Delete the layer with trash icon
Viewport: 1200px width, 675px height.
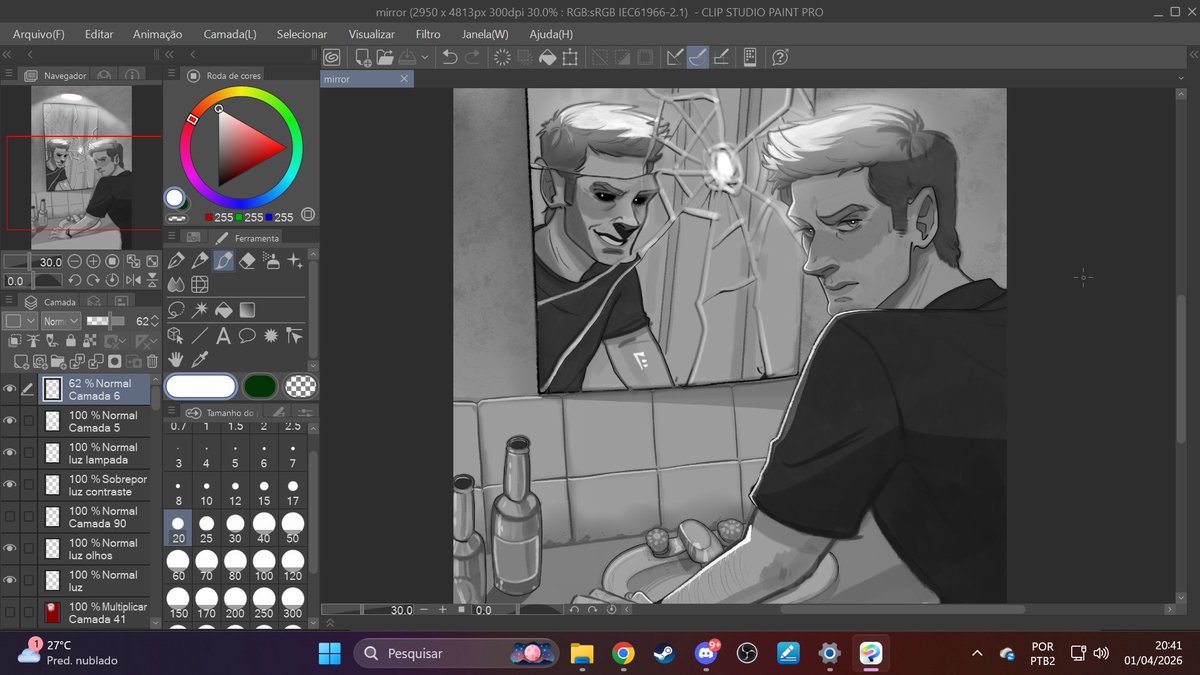coord(152,361)
